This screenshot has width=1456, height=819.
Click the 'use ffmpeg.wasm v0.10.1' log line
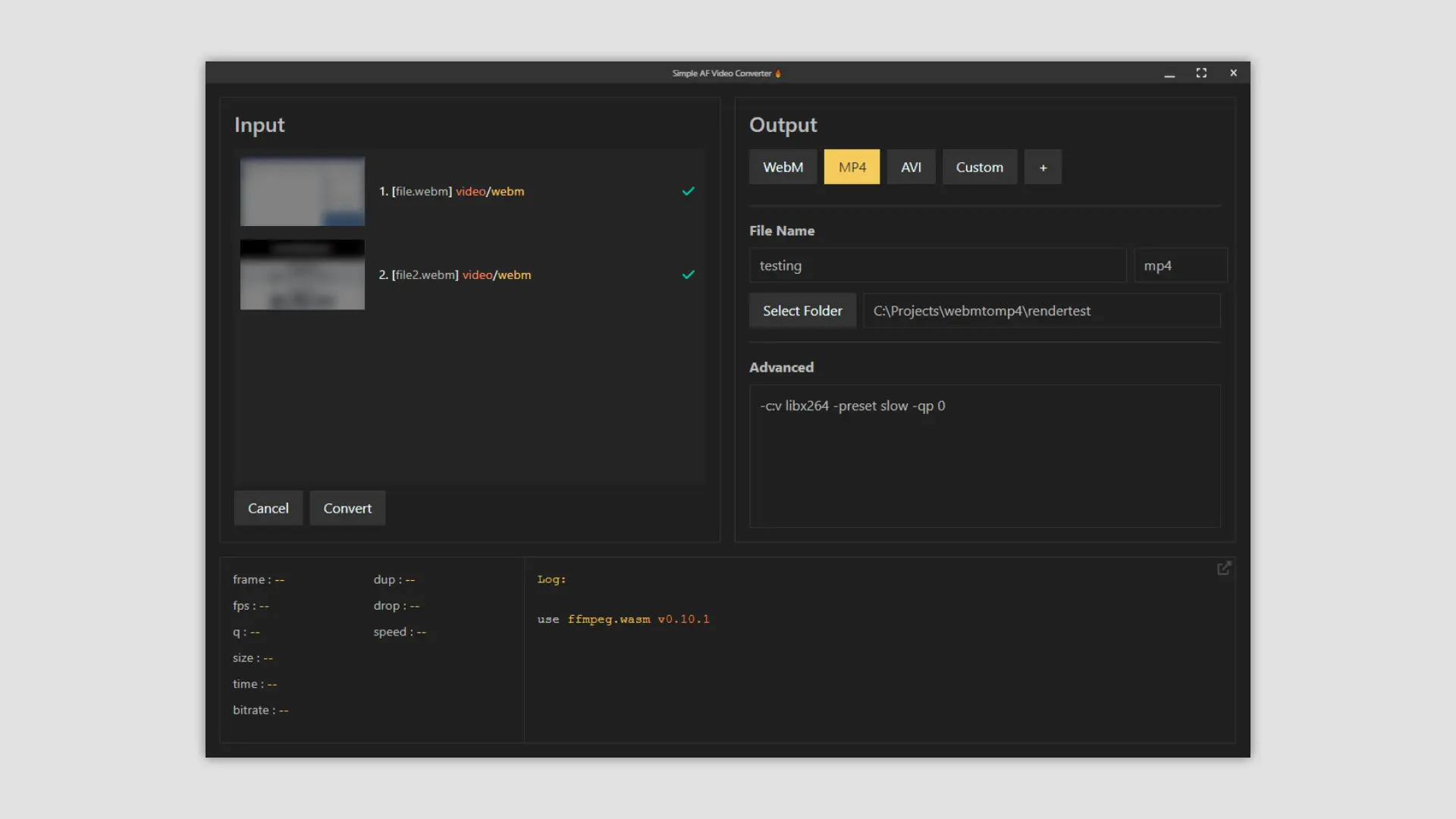(x=623, y=619)
